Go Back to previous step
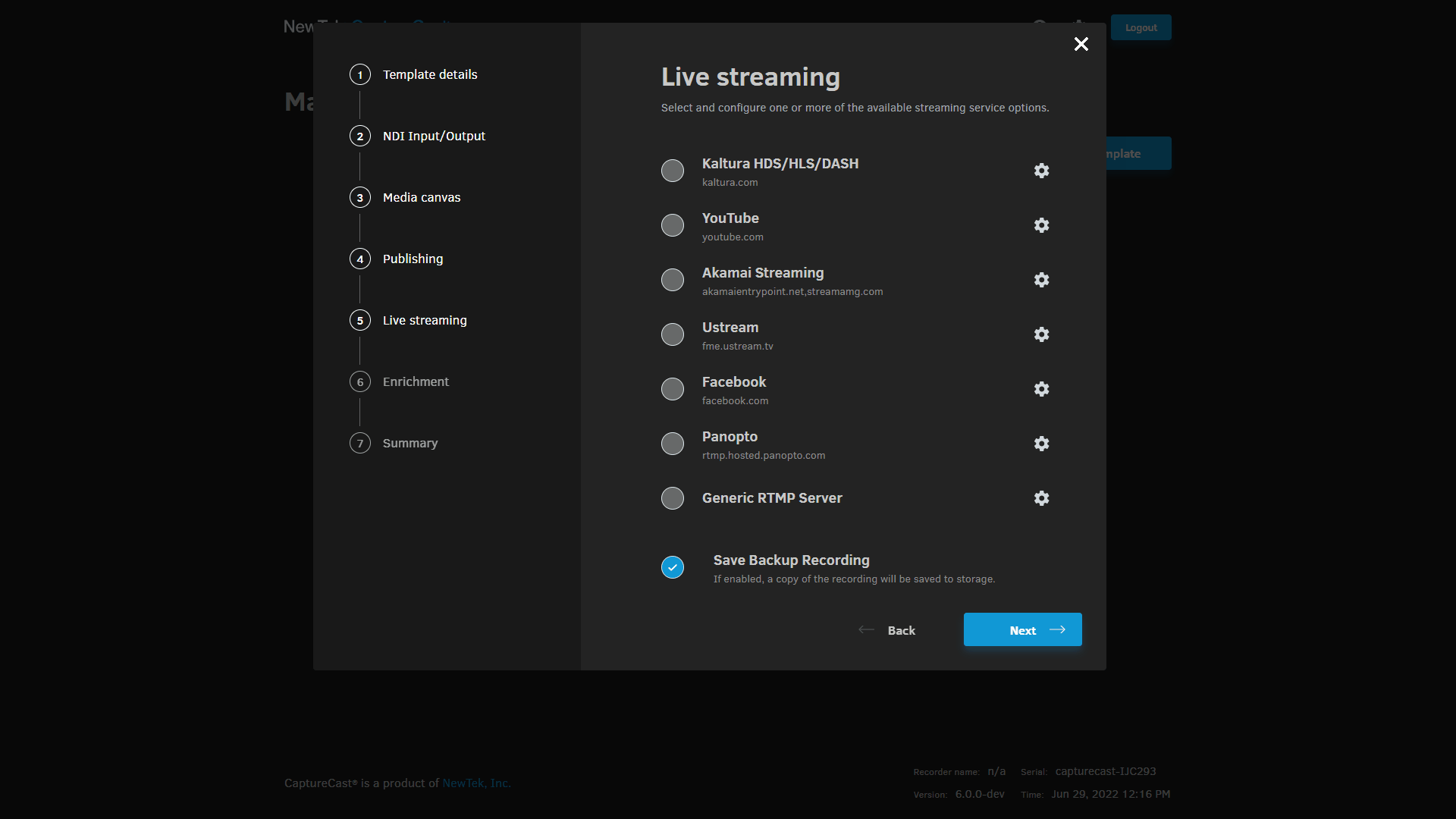The height and width of the screenshot is (819, 1456). (x=887, y=630)
